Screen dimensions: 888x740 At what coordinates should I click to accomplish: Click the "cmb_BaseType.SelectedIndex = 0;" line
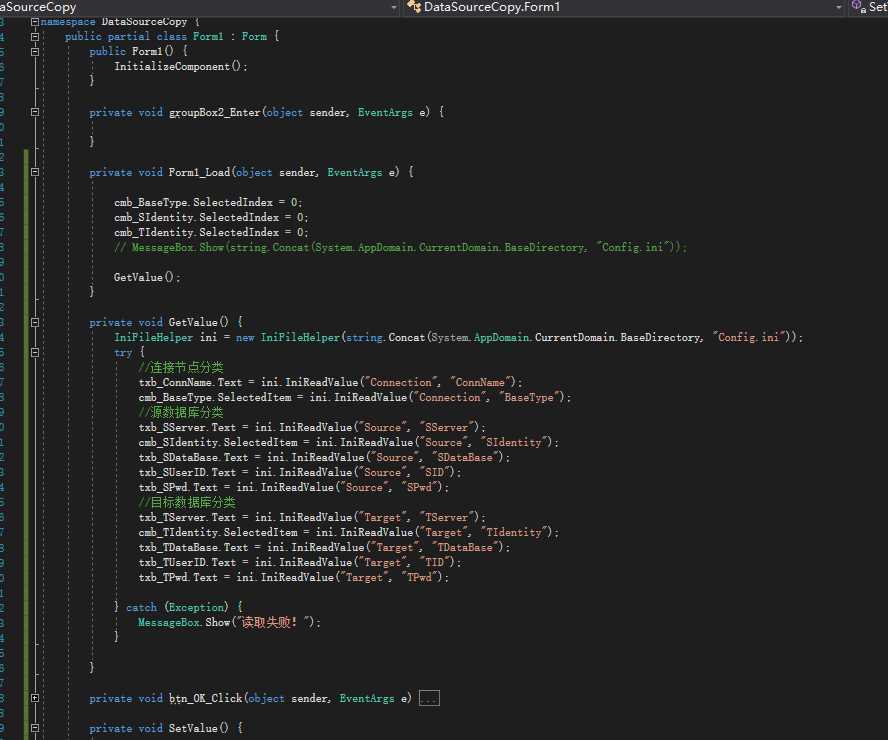point(208,202)
